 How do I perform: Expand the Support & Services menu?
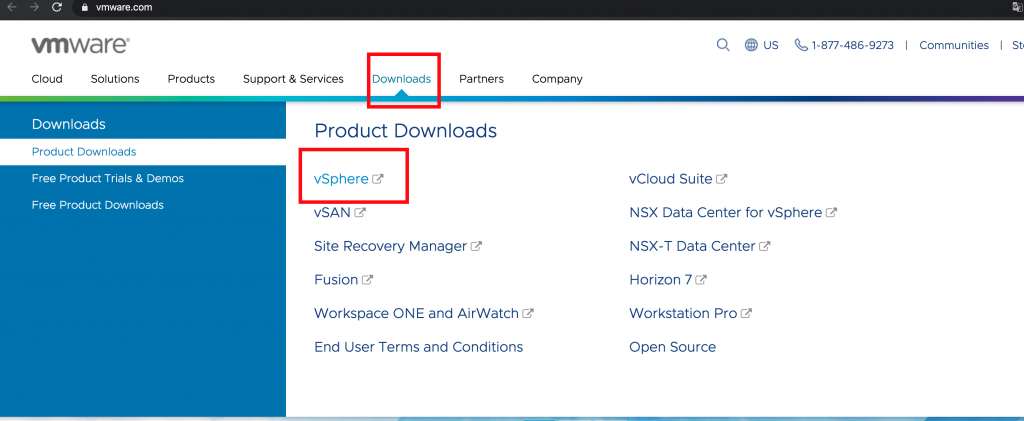point(293,79)
